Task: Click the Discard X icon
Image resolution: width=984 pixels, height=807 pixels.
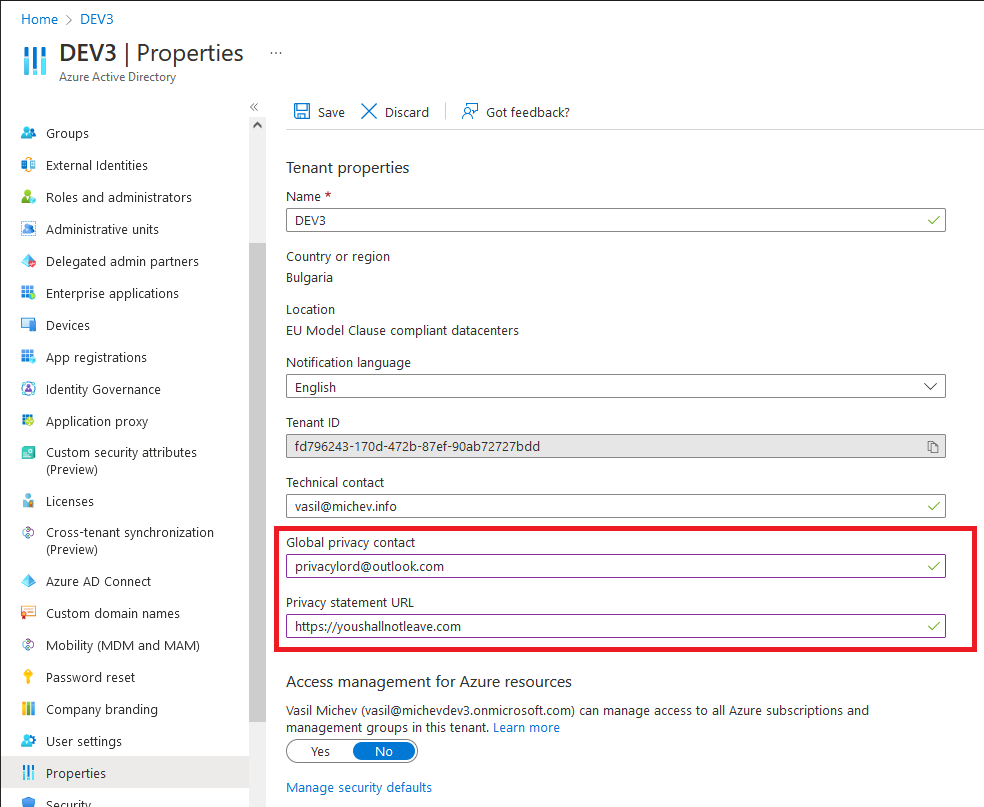Action: pos(370,112)
